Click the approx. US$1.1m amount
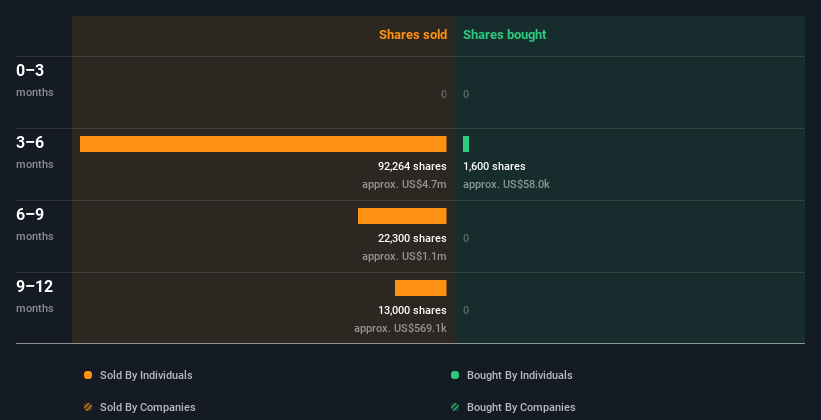This screenshot has height=420, width=821. (404, 257)
